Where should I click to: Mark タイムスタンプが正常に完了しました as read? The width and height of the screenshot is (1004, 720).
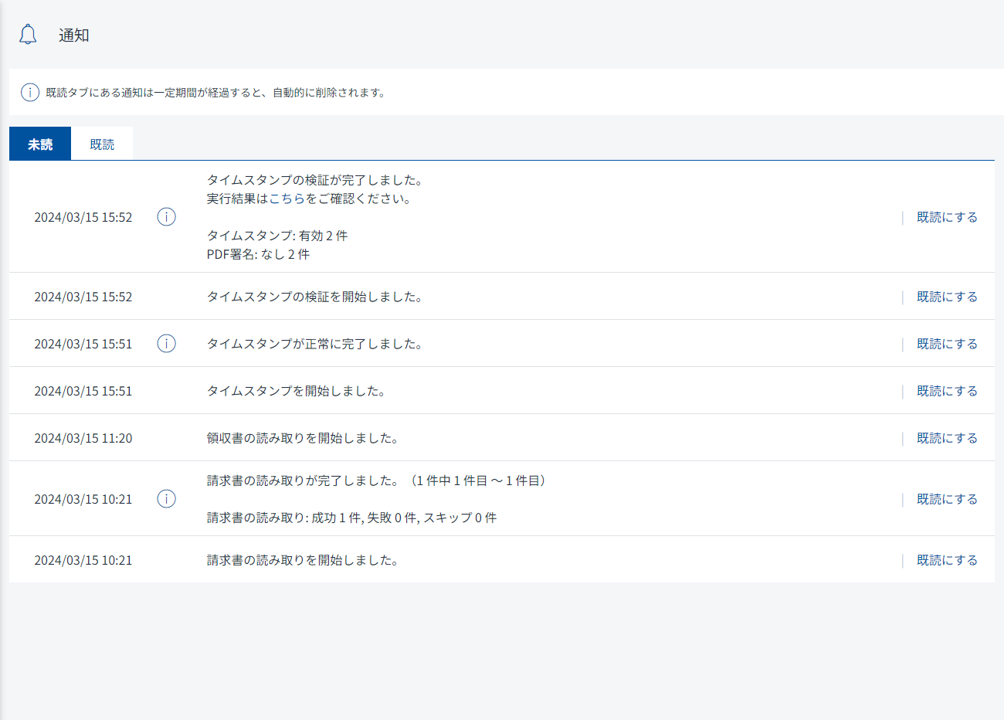click(946, 344)
